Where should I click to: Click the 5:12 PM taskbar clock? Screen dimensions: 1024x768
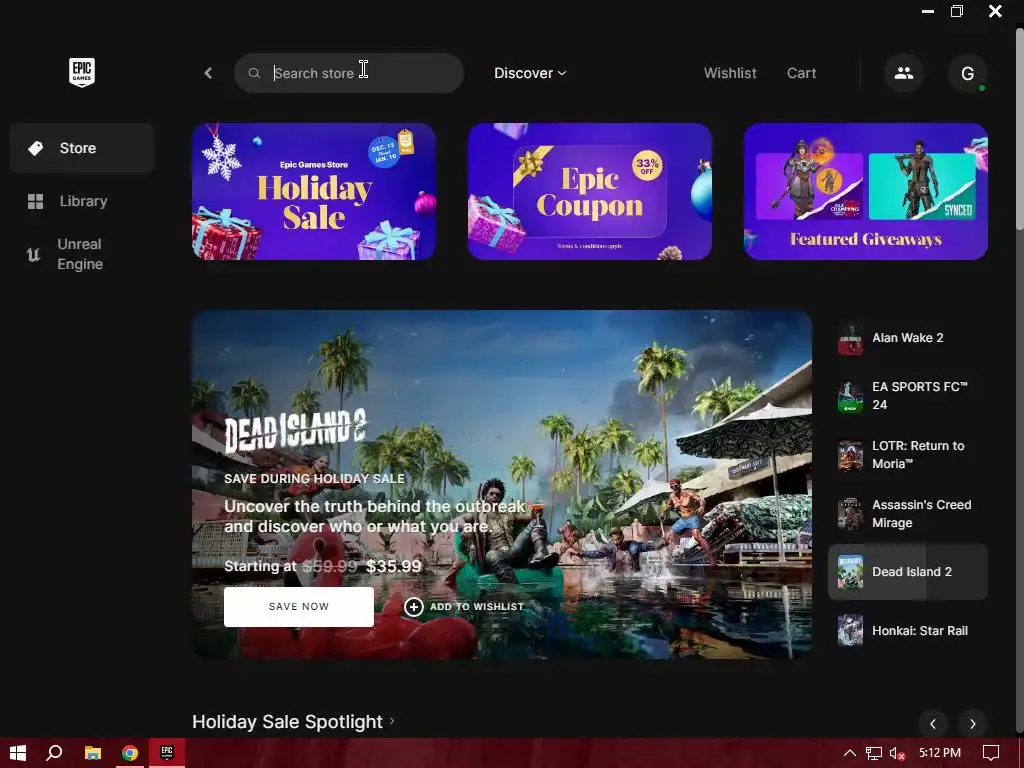[940, 753]
